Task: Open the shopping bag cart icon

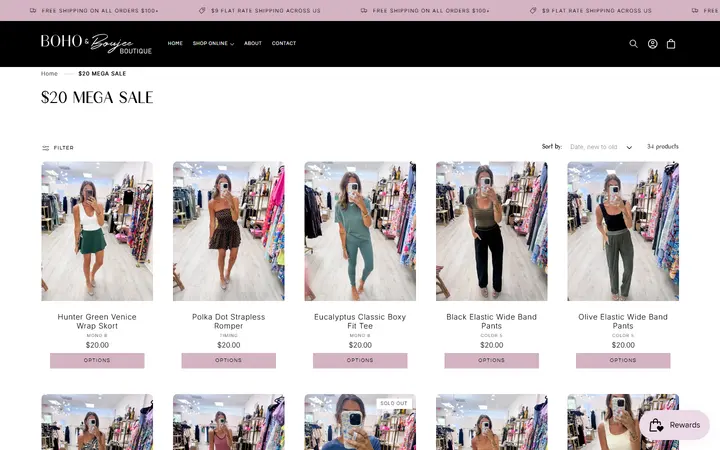Action: [671, 44]
